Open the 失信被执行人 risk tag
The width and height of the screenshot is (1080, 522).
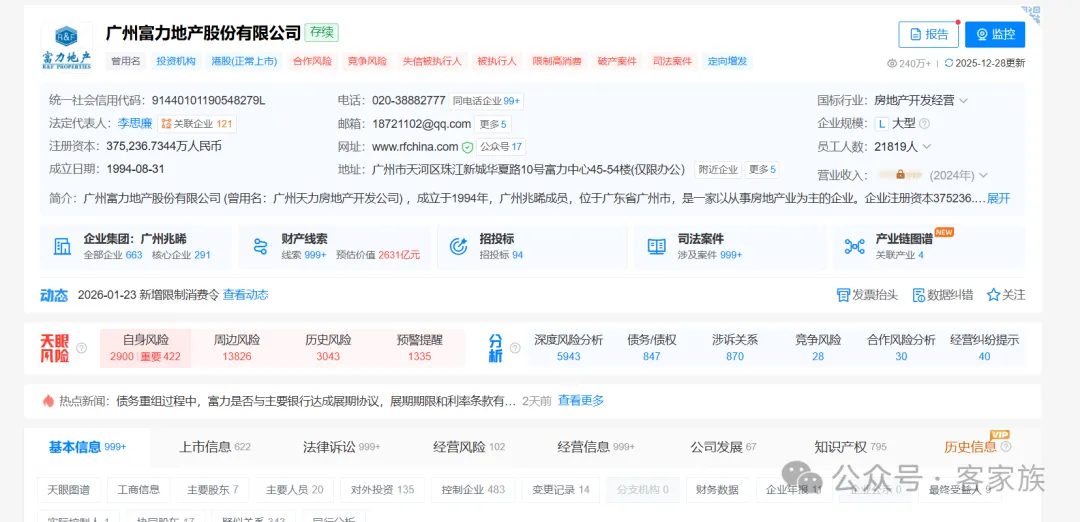click(x=432, y=61)
